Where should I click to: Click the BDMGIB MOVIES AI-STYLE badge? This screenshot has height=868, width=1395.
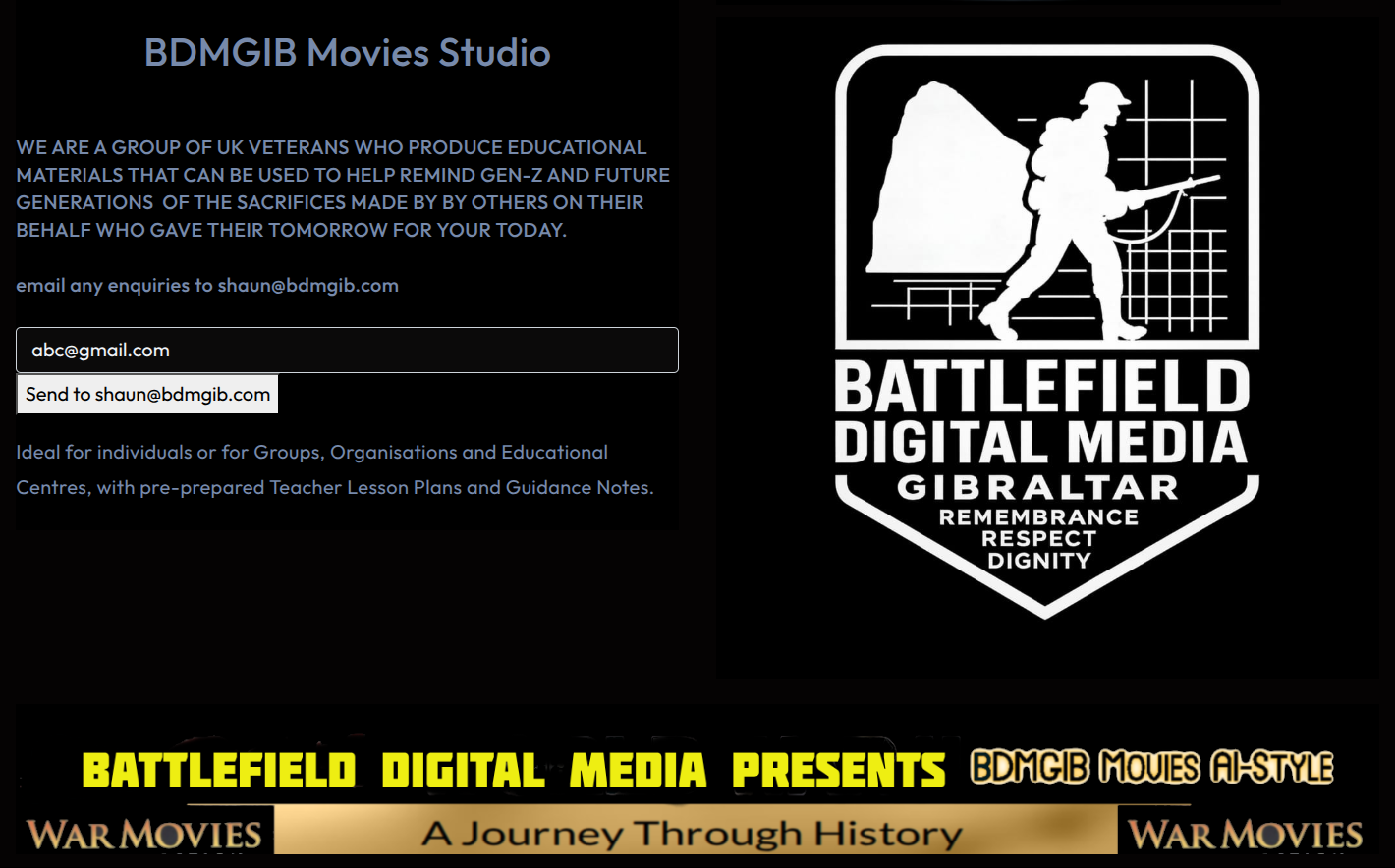click(1151, 768)
